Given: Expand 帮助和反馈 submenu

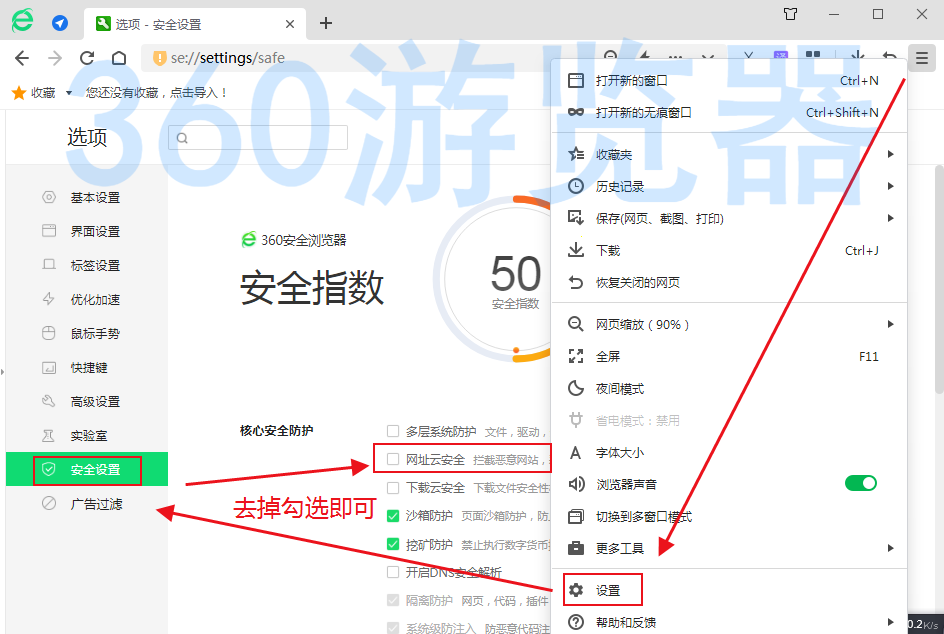Looking at the screenshot, I should click(729, 622).
